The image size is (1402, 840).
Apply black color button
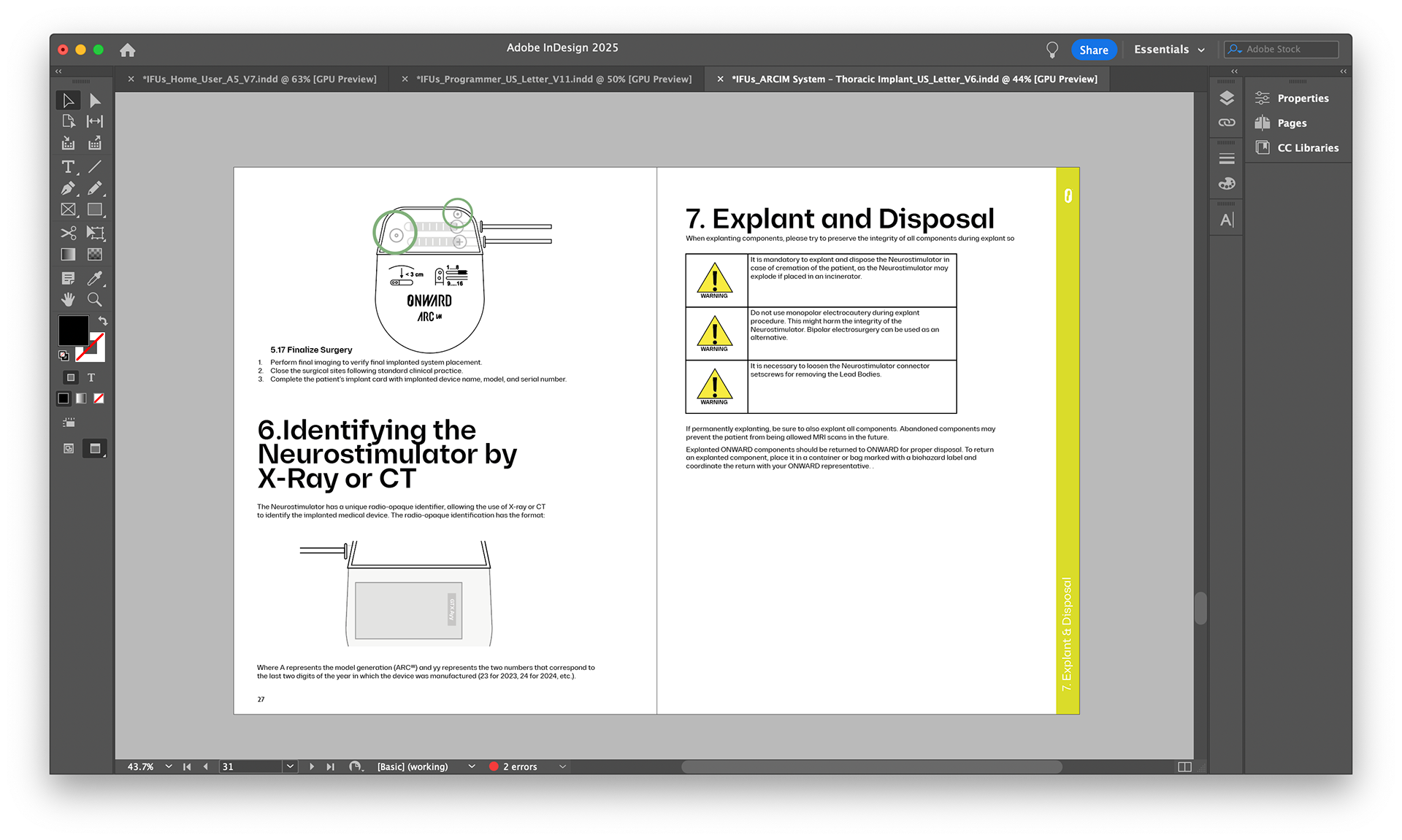coord(64,398)
